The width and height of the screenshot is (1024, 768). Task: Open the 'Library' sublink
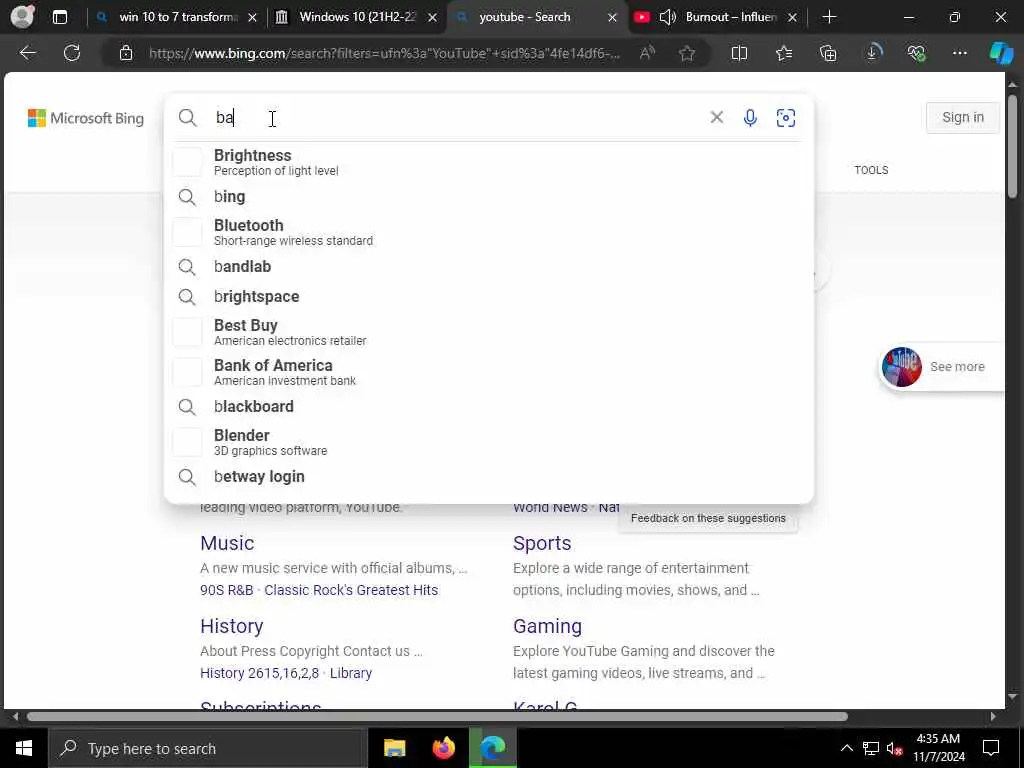(350, 673)
